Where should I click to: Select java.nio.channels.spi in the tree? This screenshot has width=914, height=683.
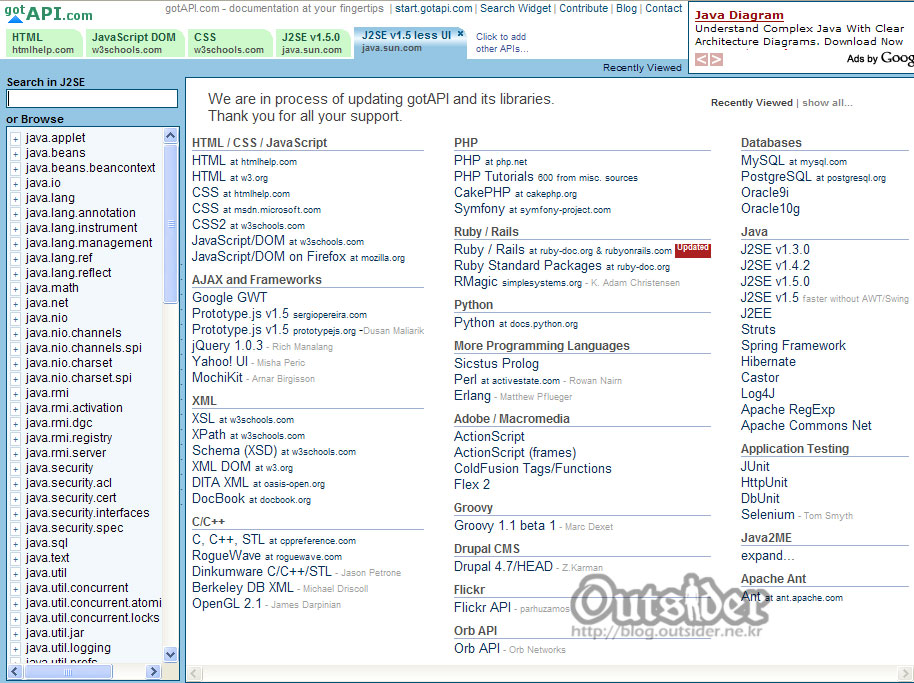click(x=83, y=348)
